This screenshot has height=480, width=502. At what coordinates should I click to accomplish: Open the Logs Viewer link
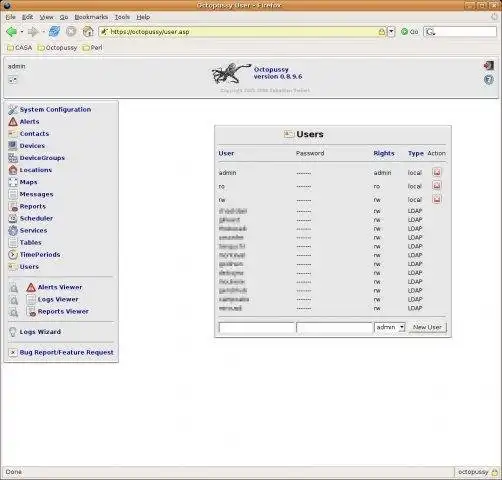tap(58, 299)
